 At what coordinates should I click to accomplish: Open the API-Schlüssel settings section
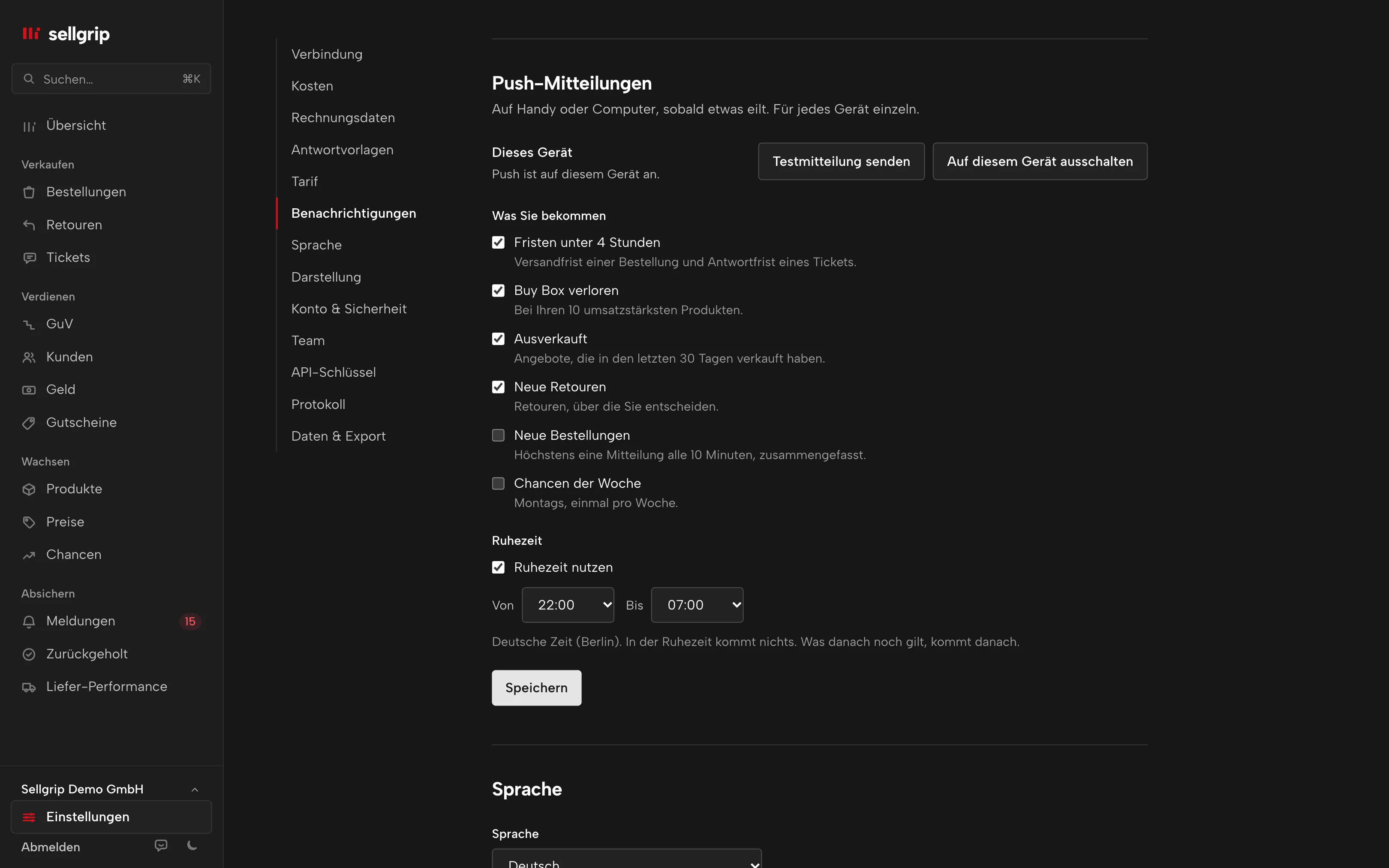pos(334,372)
